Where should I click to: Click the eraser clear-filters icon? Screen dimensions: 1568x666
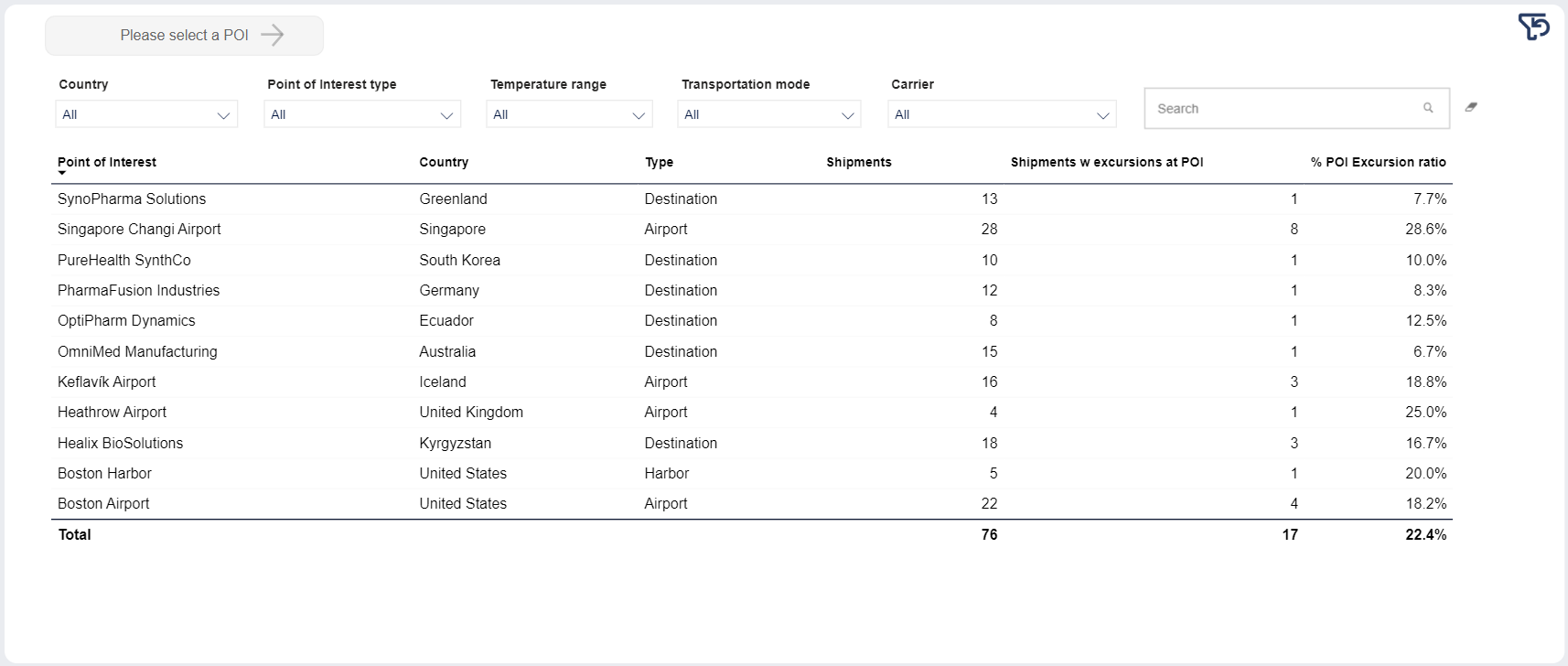click(x=1471, y=107)
